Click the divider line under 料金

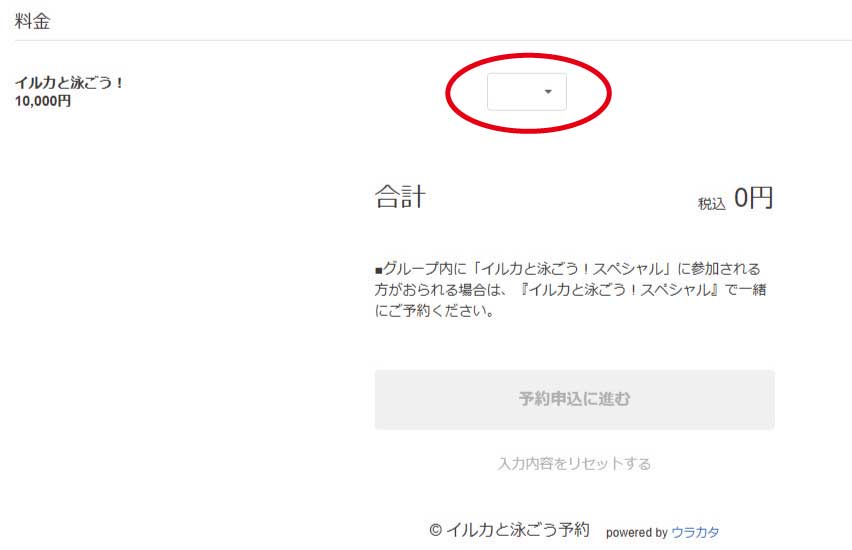(433, 40)
